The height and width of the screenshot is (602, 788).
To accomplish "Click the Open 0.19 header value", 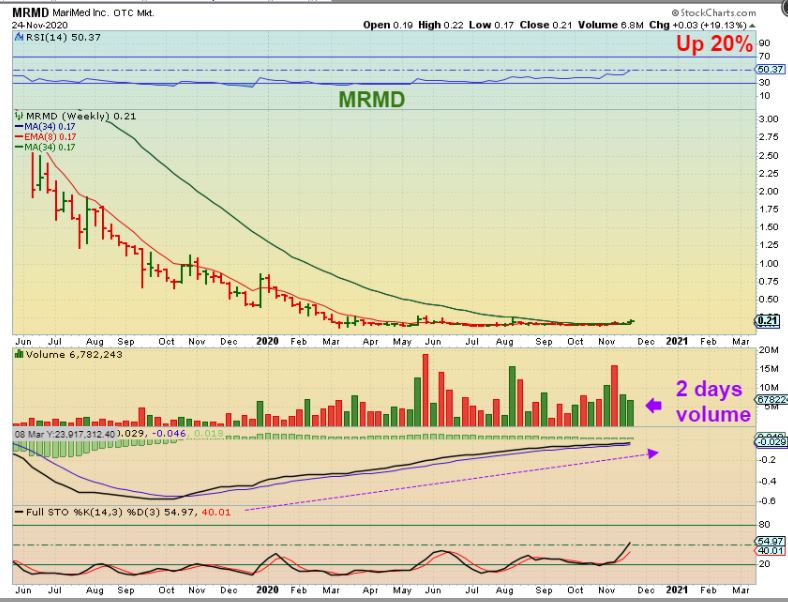I will (x=387, y=25).
